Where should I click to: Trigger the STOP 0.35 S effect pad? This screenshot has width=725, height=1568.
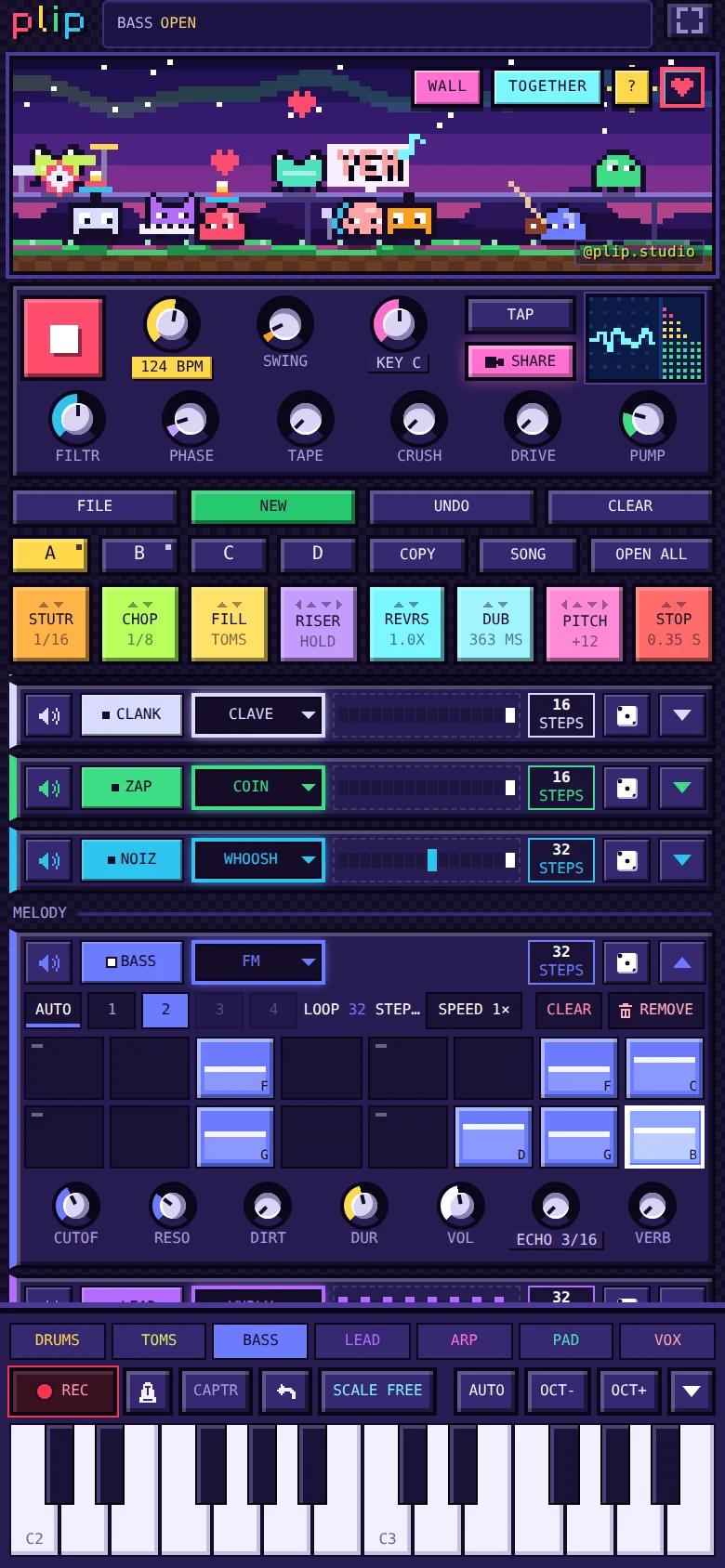pyautogui.click(x=674, y=624)
